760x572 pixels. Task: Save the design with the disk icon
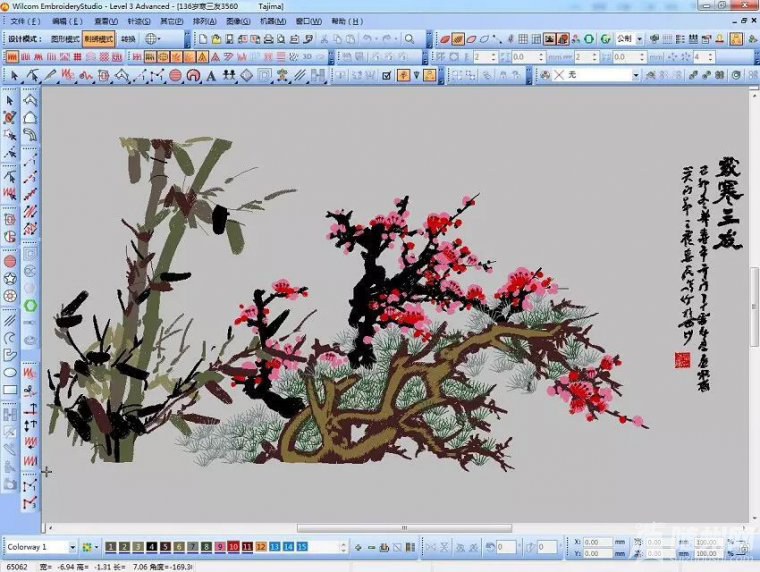[230, 39]
